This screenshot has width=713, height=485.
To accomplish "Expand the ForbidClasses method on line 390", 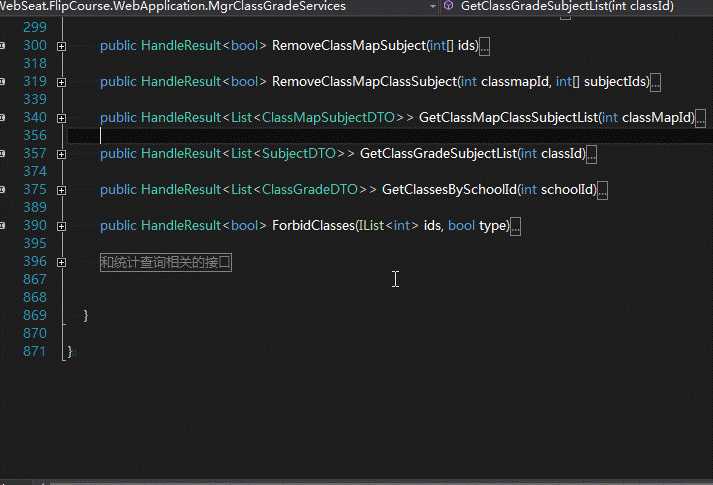I will pyautogui.click(x=61, y=226).
